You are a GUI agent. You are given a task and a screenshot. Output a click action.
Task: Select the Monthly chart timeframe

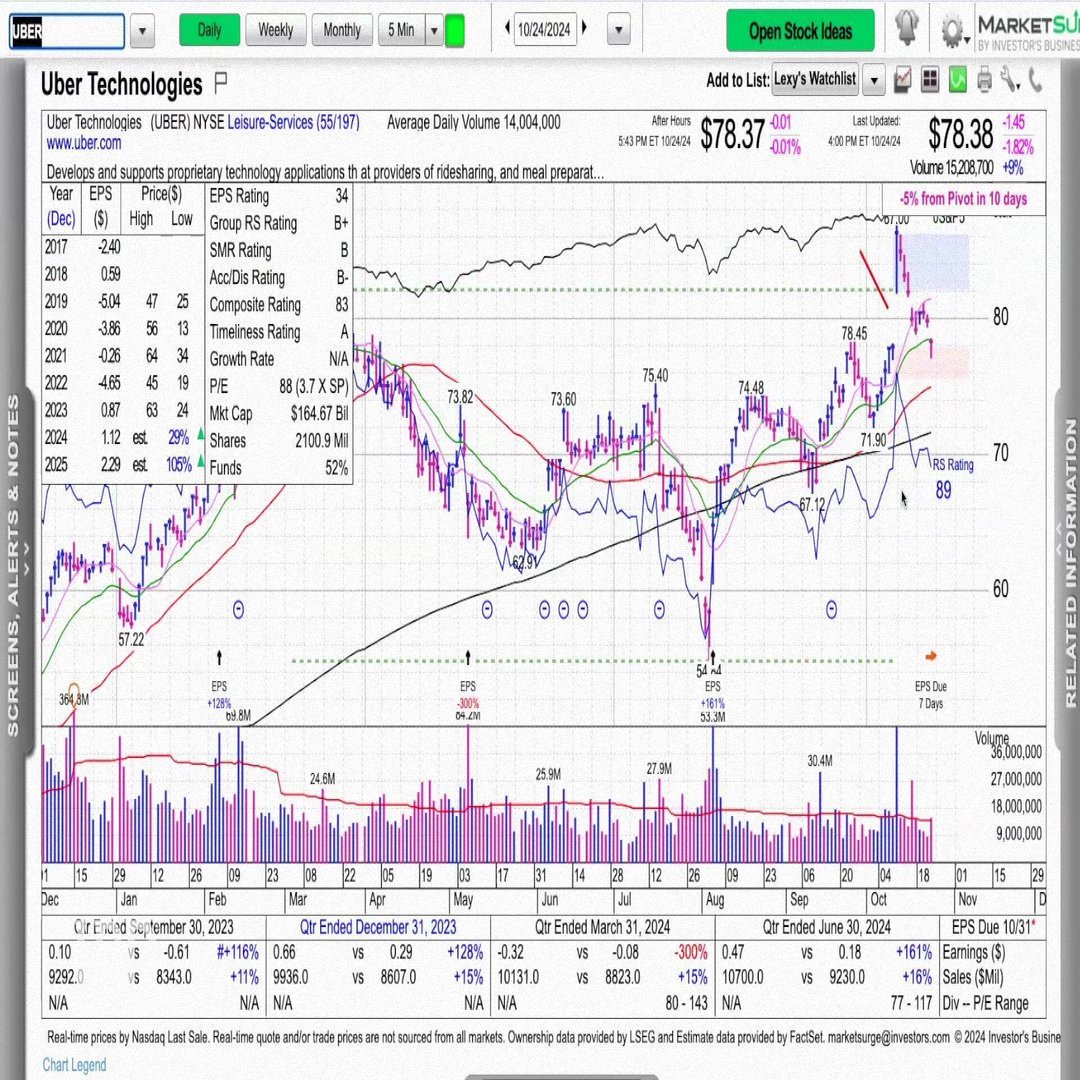point(342,30)
